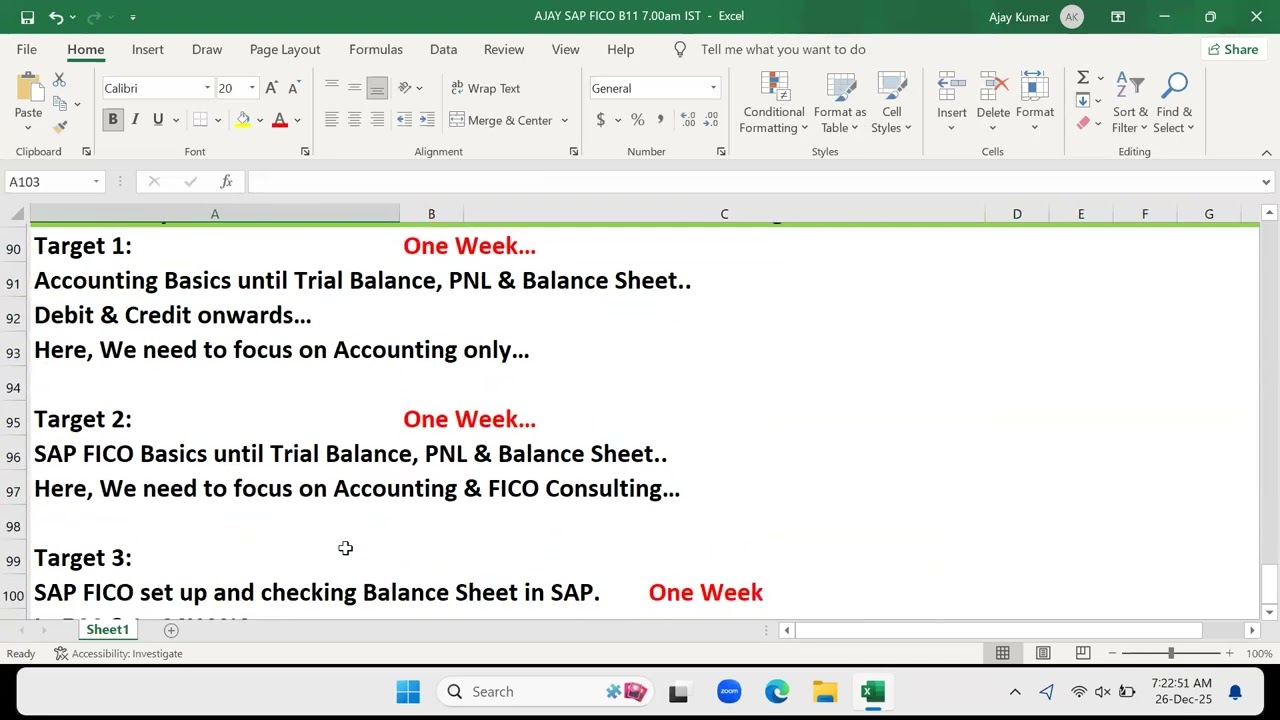The height and width of the screenshot is (720, 1280).
Task: Increase the cell indent
Action: point(427,120)
